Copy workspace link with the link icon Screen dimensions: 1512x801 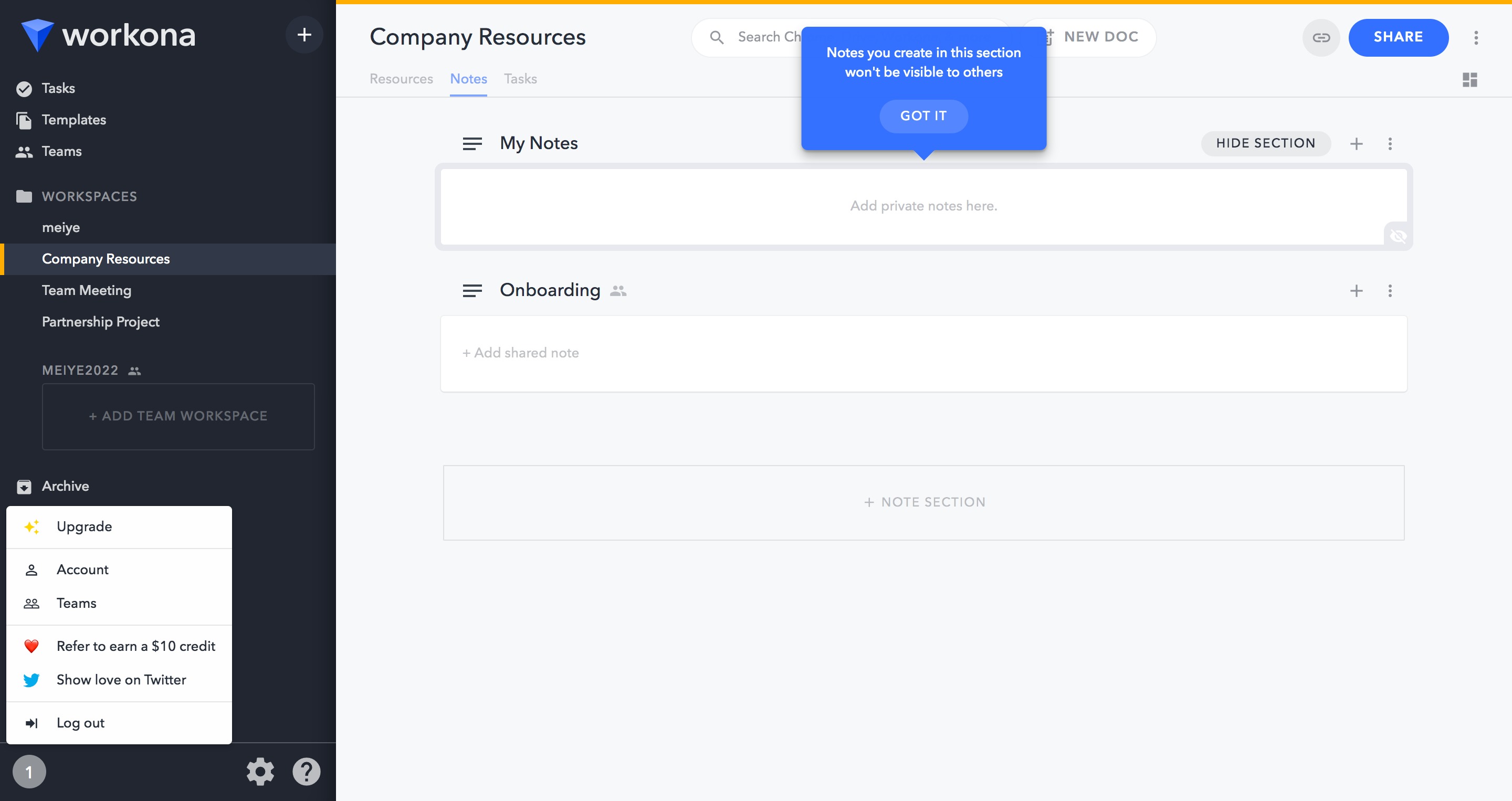pos(1321,38)
